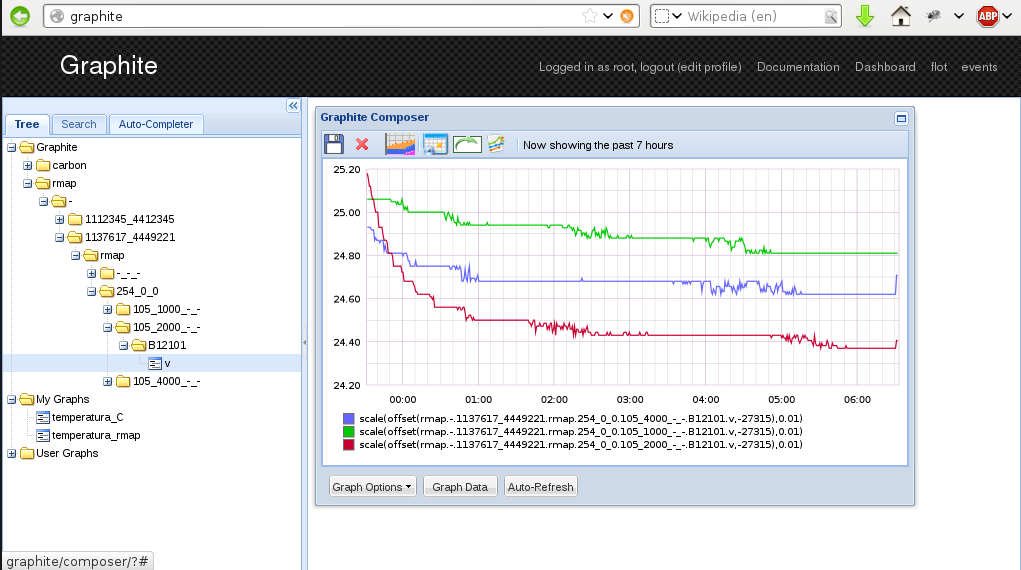The height and width of the screenshot is (570, 1021).
Task: Switch to the Tree tab
Action: click(x=27, y=124)
